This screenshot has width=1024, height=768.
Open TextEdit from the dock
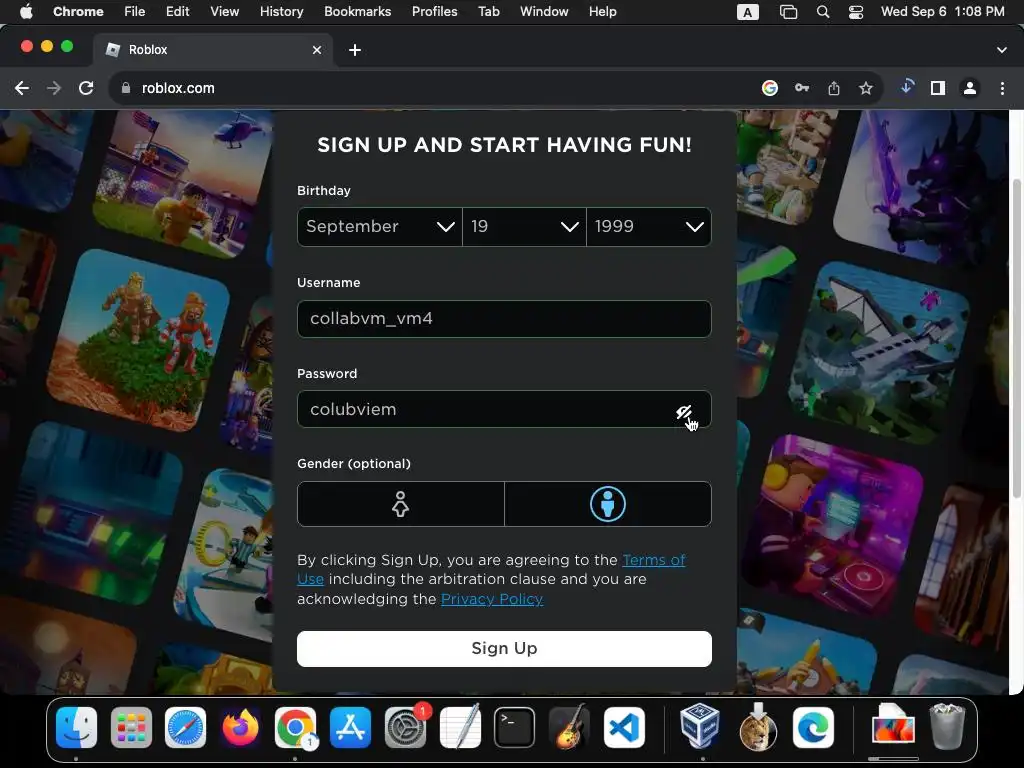coord(460,728)
